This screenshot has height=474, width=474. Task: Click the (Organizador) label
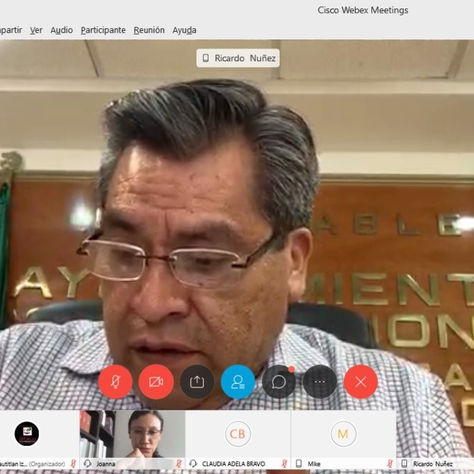47,464
